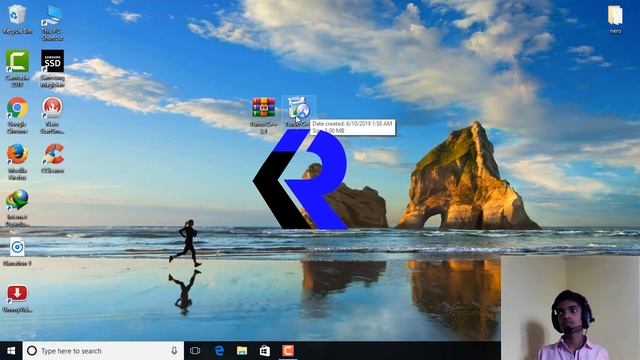Select the WinRAR archive icon on desktop
The height and width of the screenshot is (360, 640).
(x=264, y=107)
